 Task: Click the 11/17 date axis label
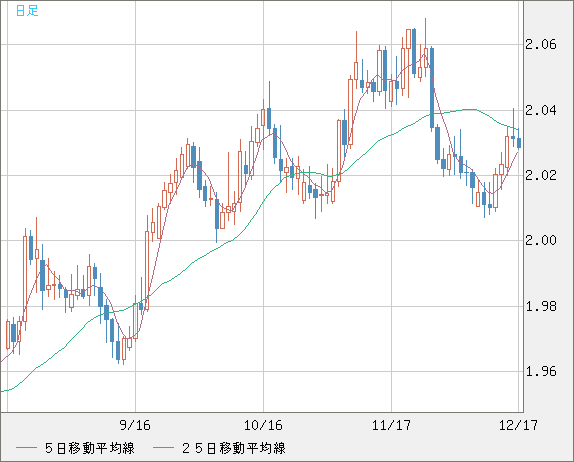click(391, 425)
